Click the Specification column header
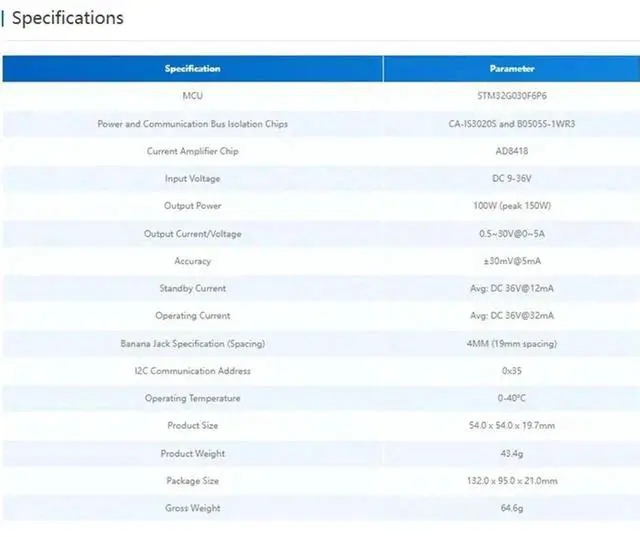 tap(192, 69)
